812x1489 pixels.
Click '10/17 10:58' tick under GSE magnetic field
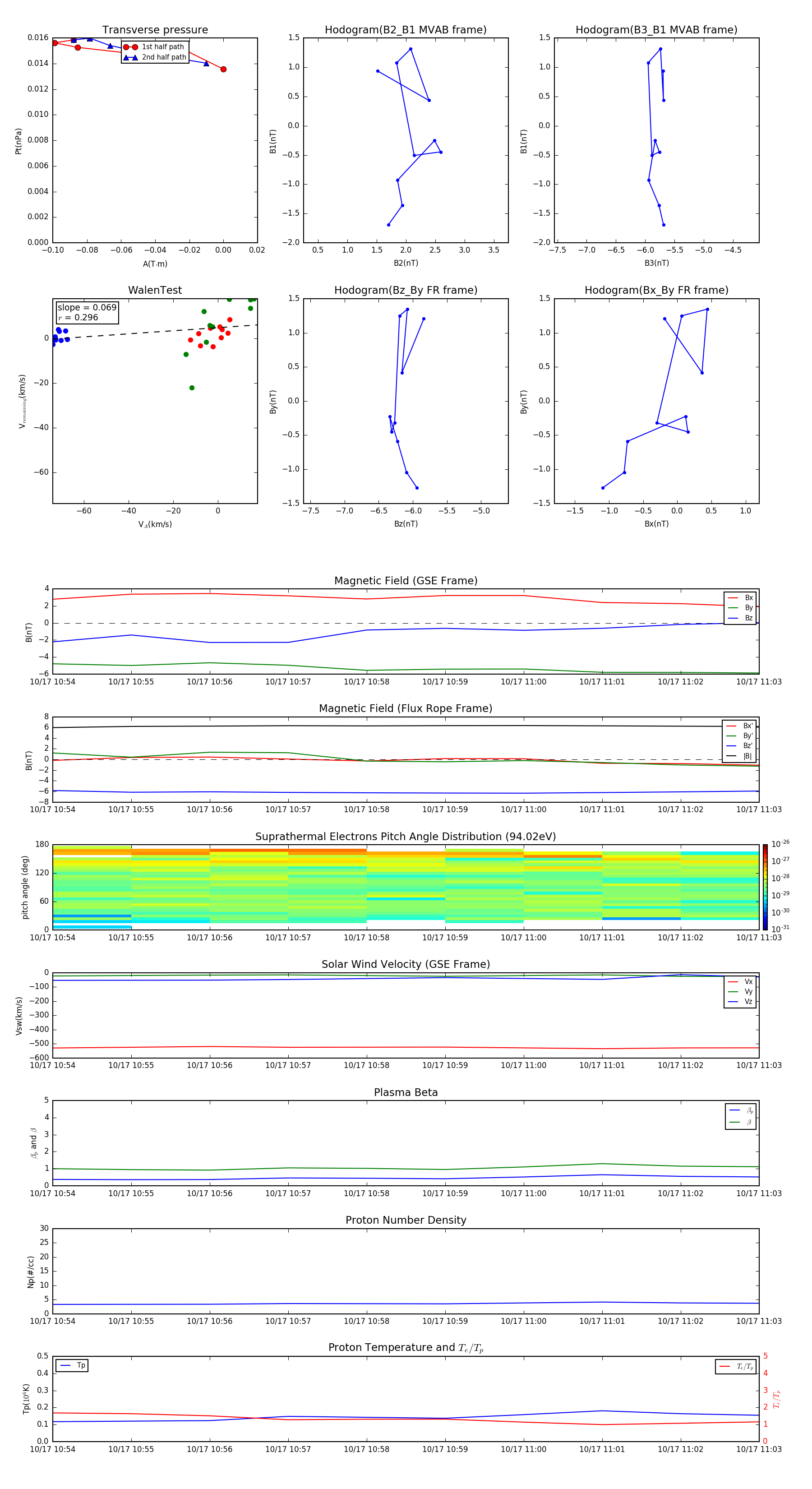(366, 682)
